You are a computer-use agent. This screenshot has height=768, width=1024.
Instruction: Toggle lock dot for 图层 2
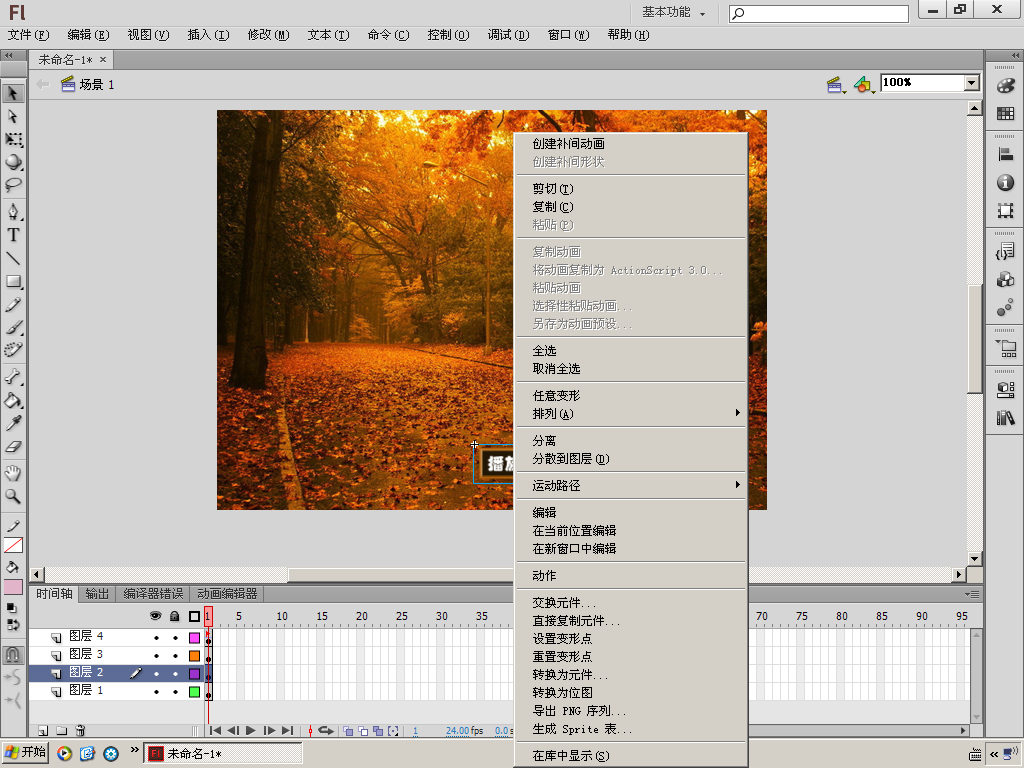[175, 673]
